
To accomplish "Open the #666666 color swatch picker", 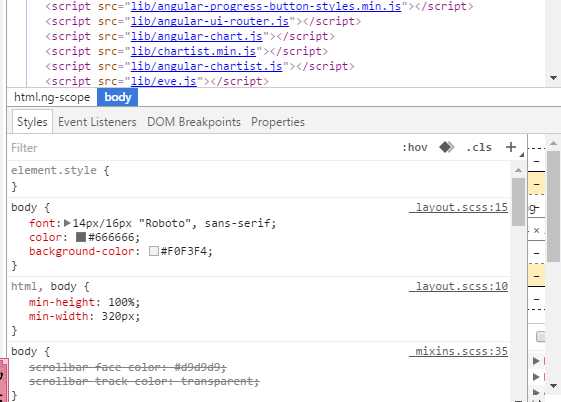I will [x=81, y=237].
